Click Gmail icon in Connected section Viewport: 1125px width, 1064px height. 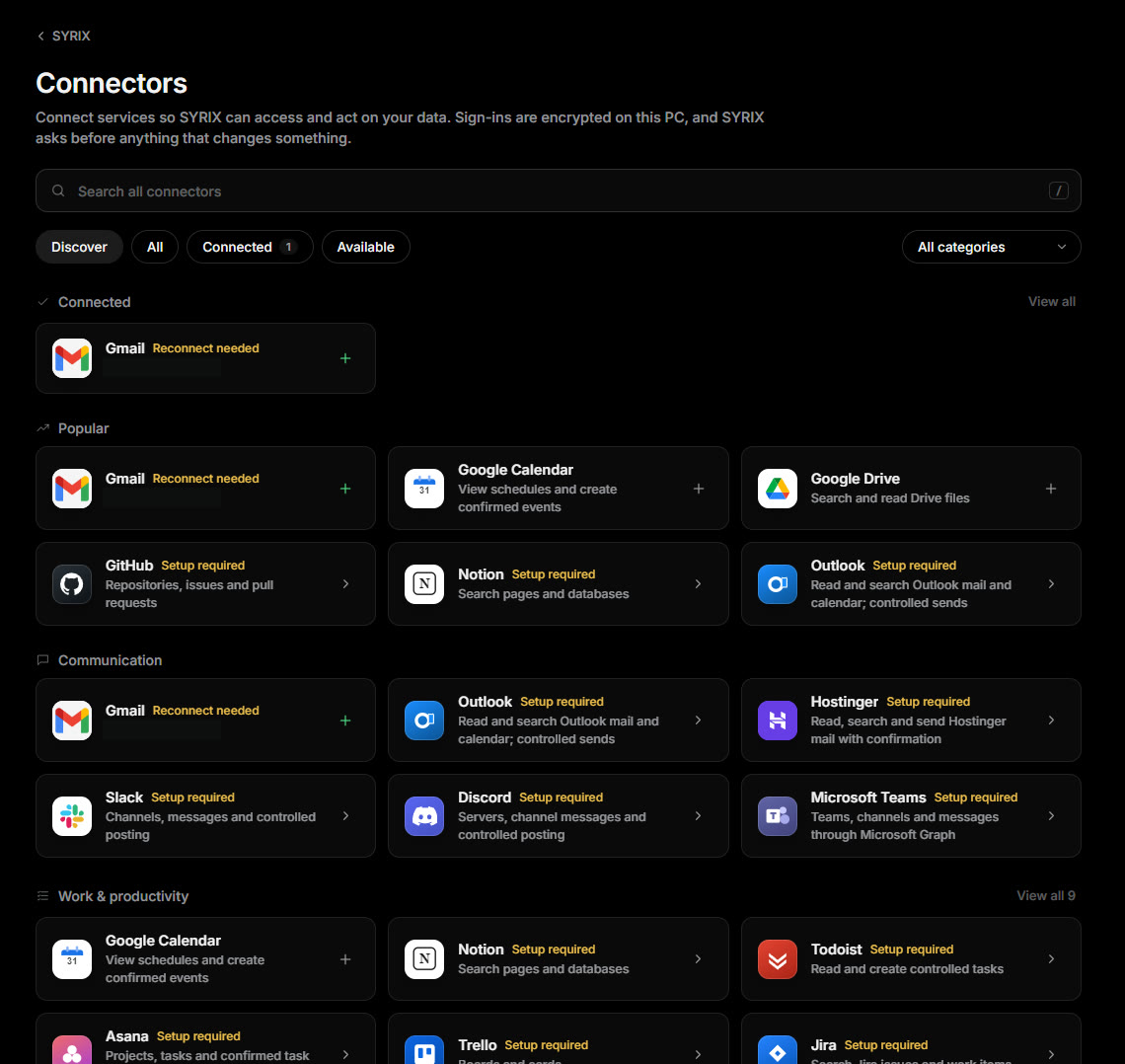72,358
